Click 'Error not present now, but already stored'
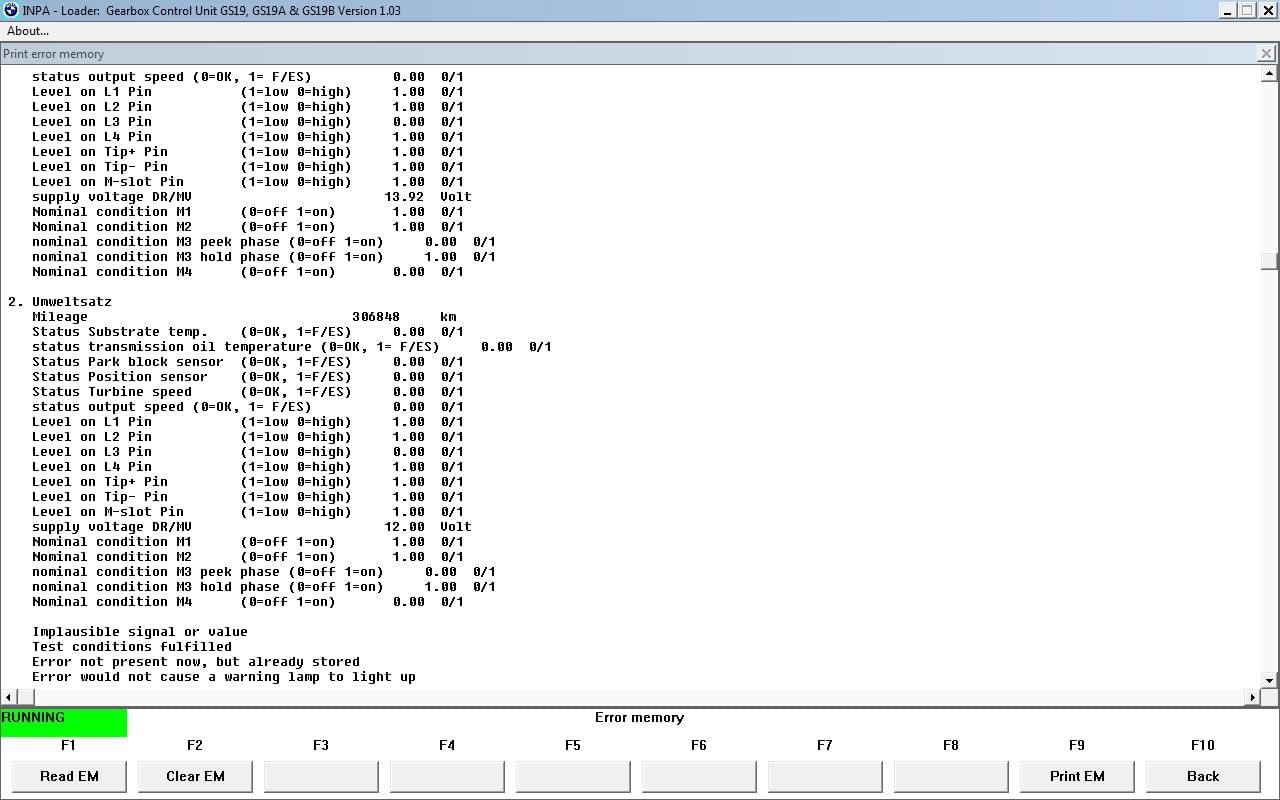 pos(196,661)
